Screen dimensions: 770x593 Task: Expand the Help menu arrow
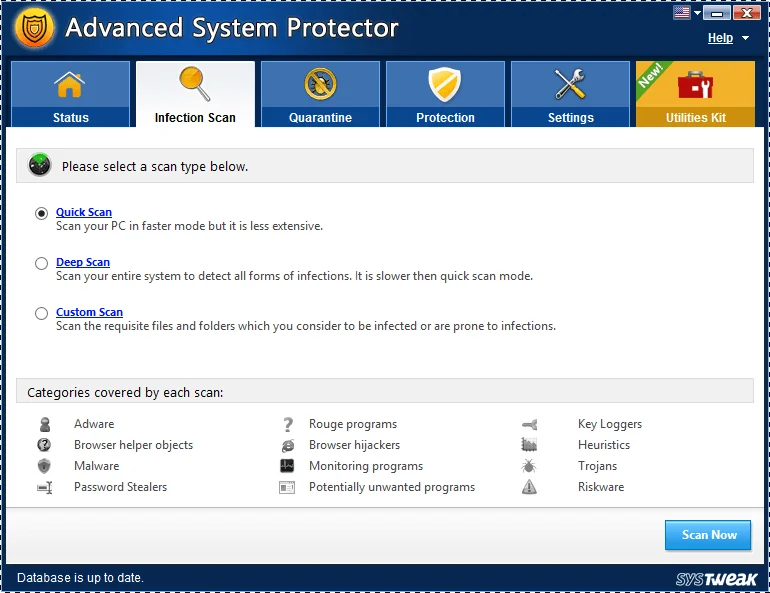pos(745,38)
